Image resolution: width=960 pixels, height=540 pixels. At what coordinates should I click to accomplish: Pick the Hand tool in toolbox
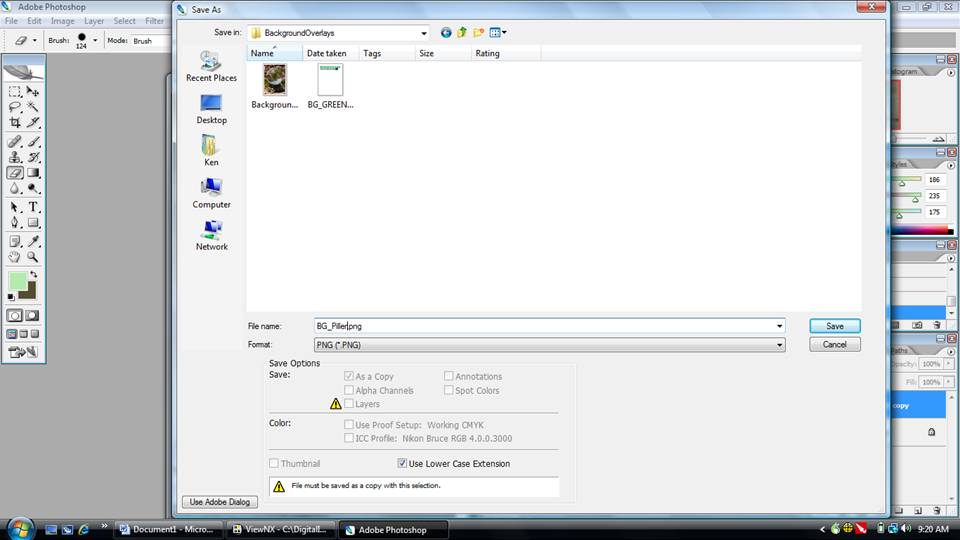[x=15, y=257]
